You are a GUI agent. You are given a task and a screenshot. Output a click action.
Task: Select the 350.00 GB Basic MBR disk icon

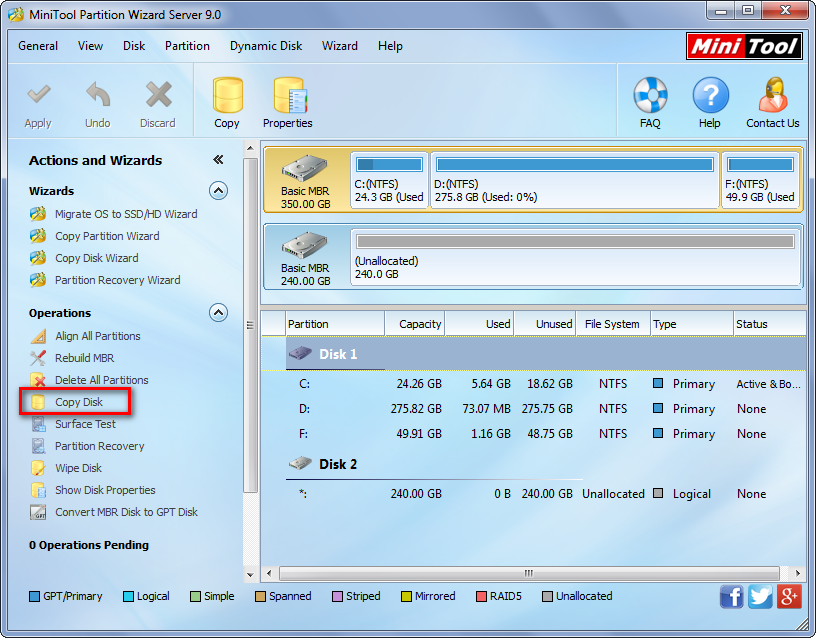point(305,168)
